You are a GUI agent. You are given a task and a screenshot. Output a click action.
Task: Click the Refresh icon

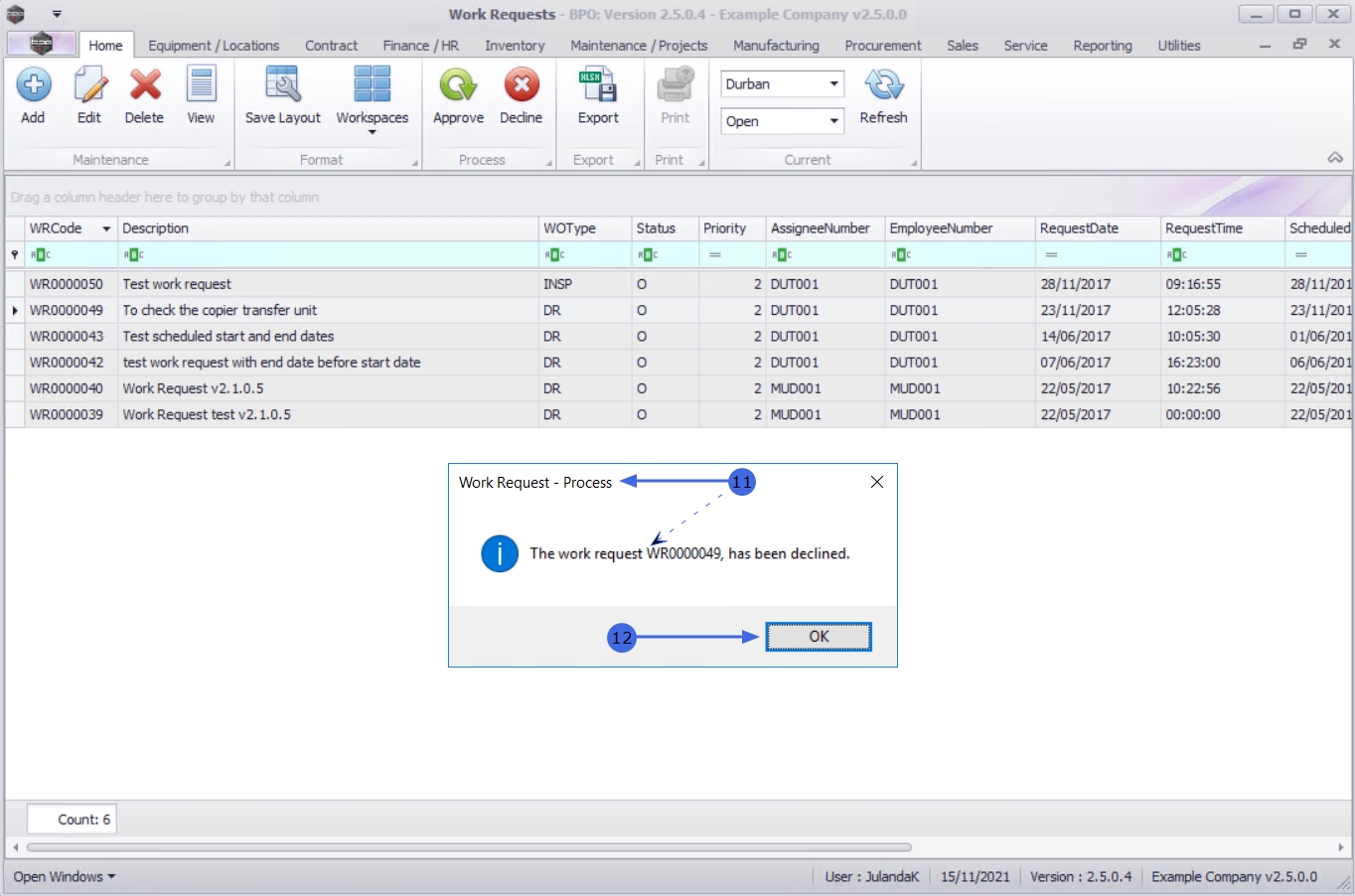(x=883, y=86)
